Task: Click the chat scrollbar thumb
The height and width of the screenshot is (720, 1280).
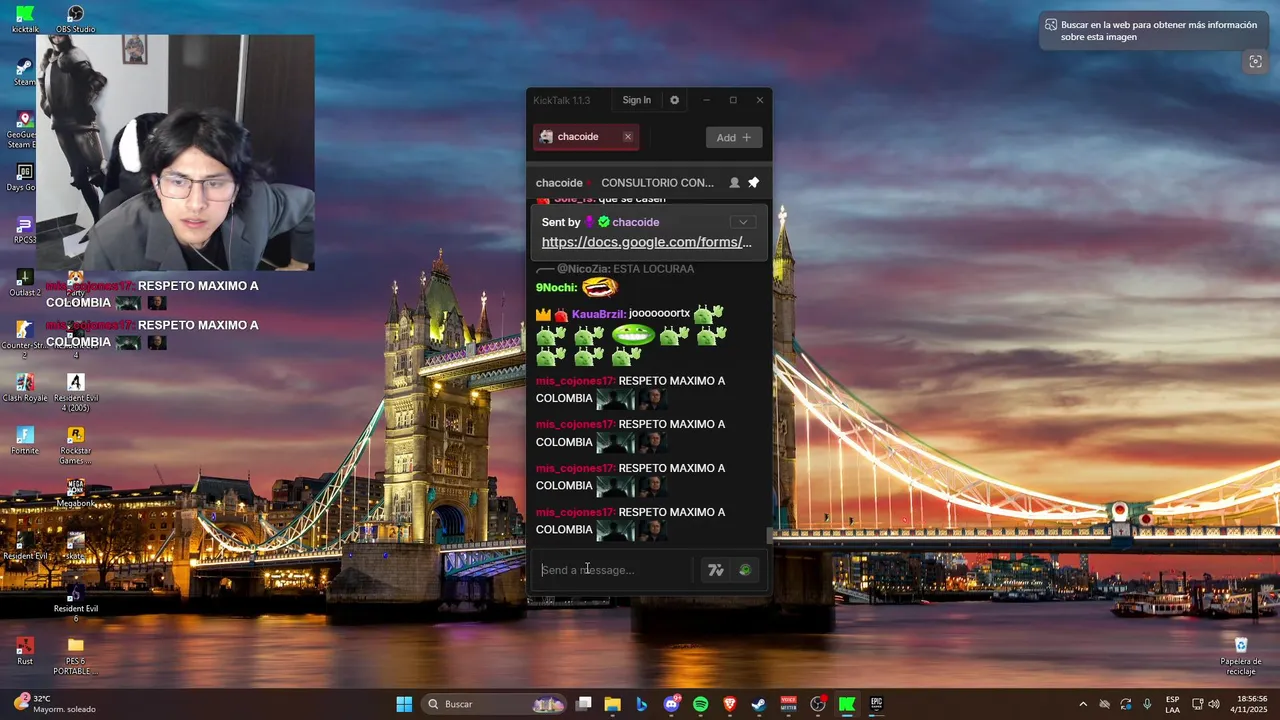Action: [769, 536]
